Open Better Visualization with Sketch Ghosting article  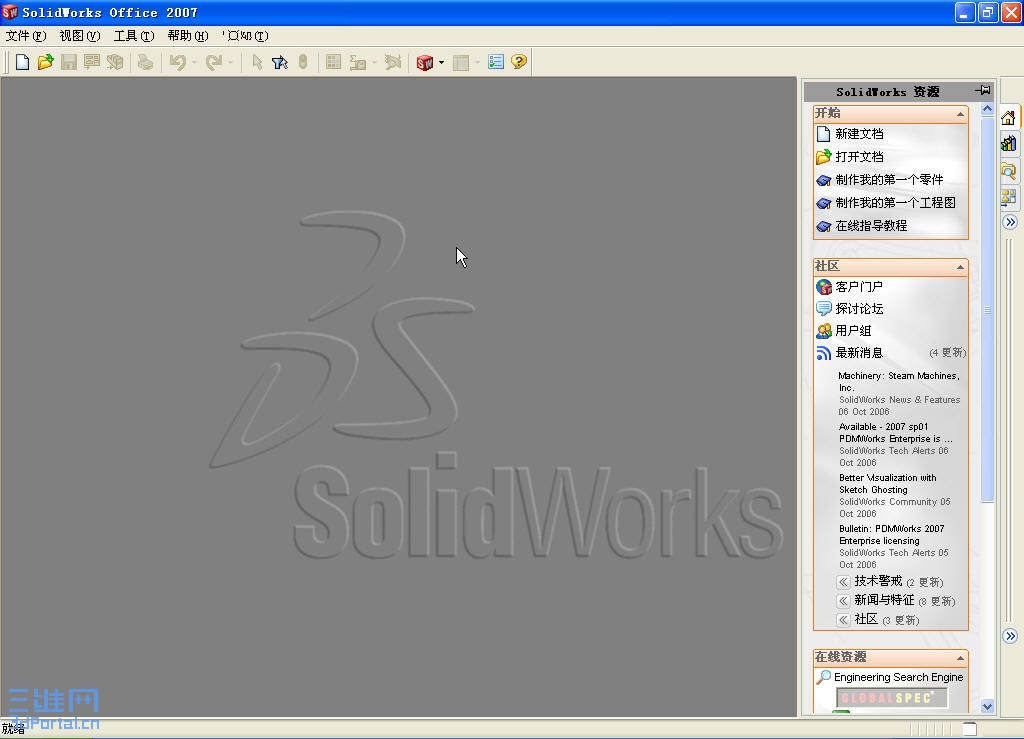pyautogui.click(x=888, y=484)
